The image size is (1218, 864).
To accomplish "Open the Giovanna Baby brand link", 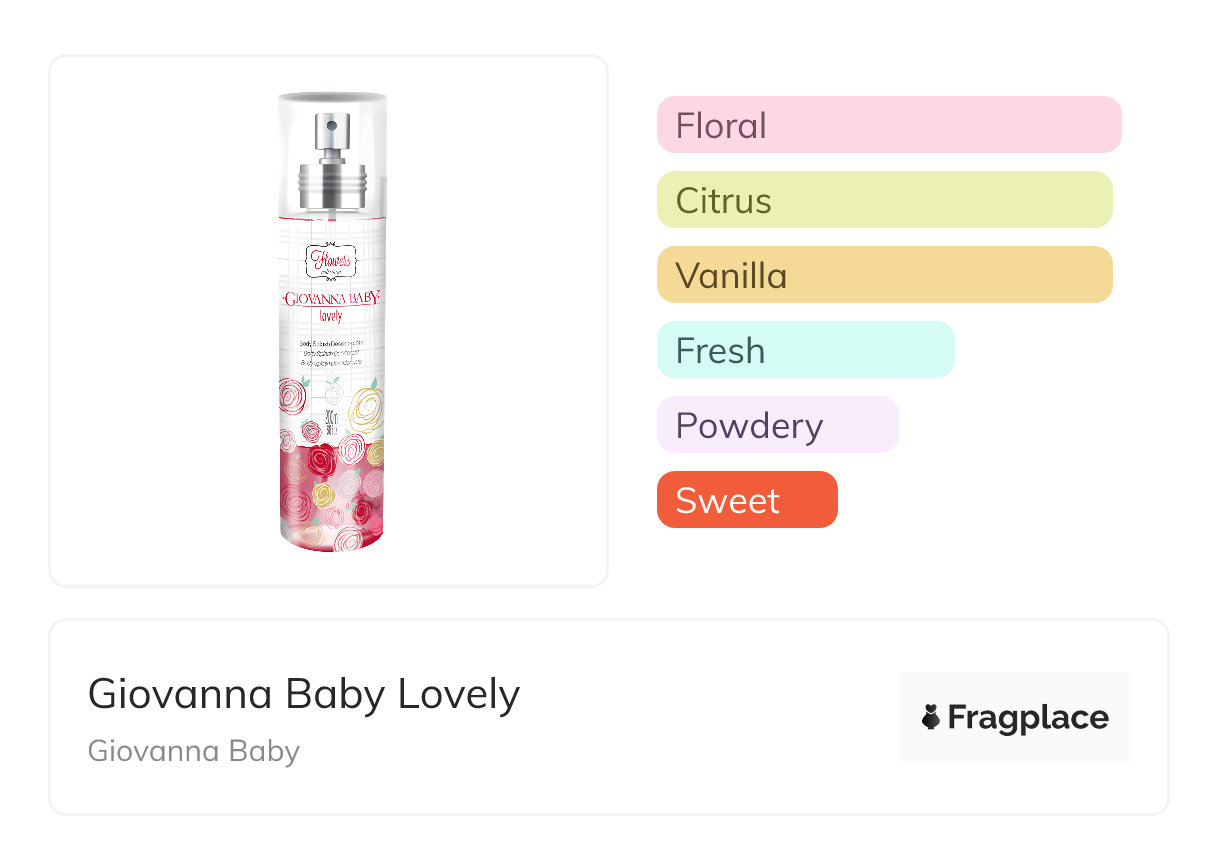I will [194, 751].
